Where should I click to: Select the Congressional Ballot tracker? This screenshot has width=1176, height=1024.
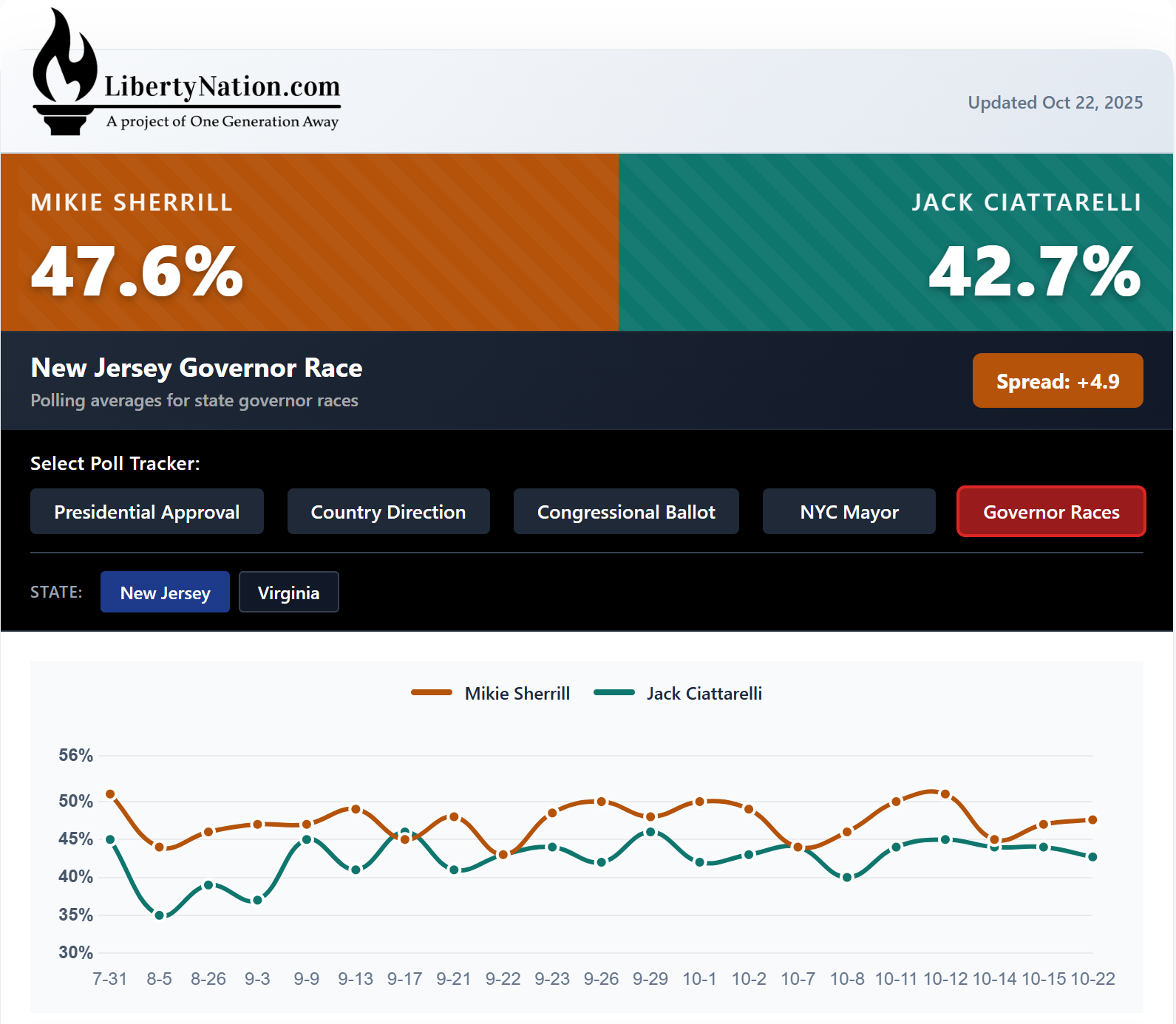[x=626, y=511]
